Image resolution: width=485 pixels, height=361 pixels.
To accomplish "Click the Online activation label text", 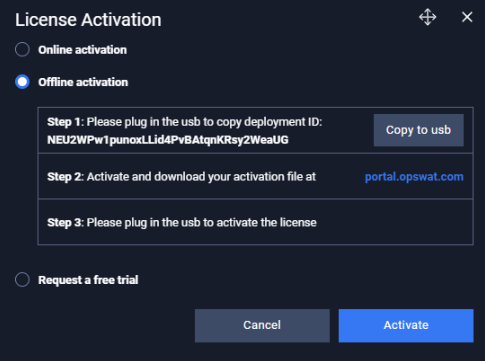I will pyautogui.click(x=82, y=50).
